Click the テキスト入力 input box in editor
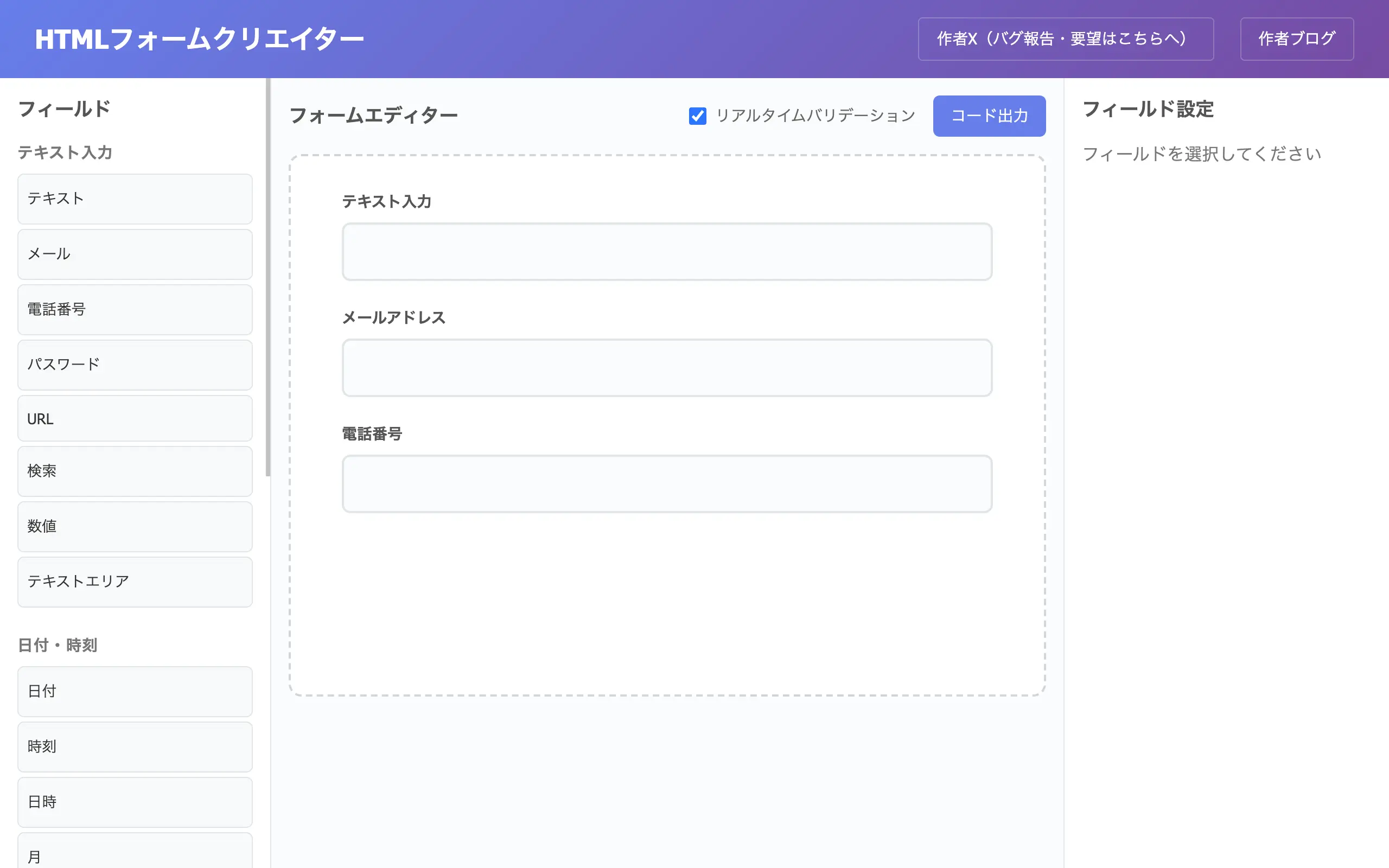Image resolution: width=1389 pixels, height=868 pixels. tap(667, 251)
